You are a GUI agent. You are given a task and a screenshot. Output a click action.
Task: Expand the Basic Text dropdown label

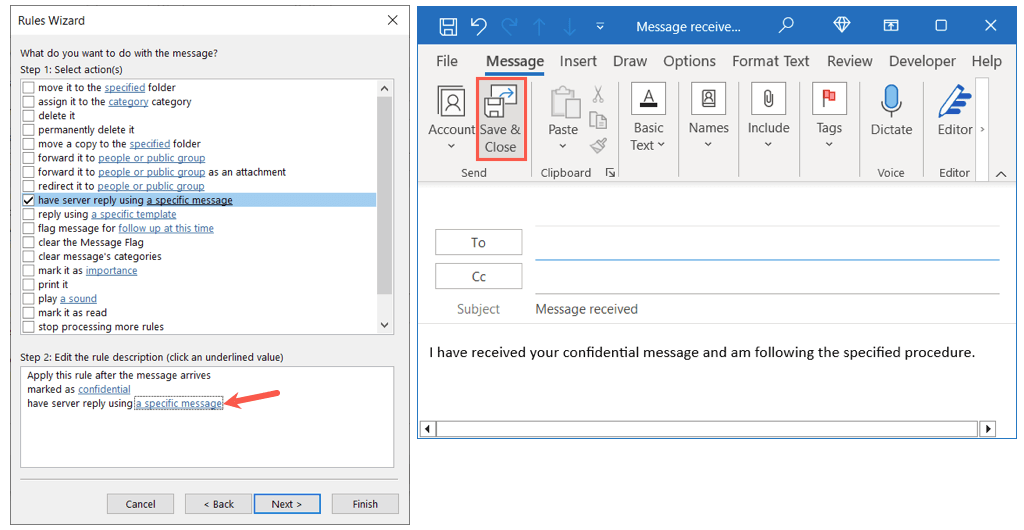click(x=648, y=145)
